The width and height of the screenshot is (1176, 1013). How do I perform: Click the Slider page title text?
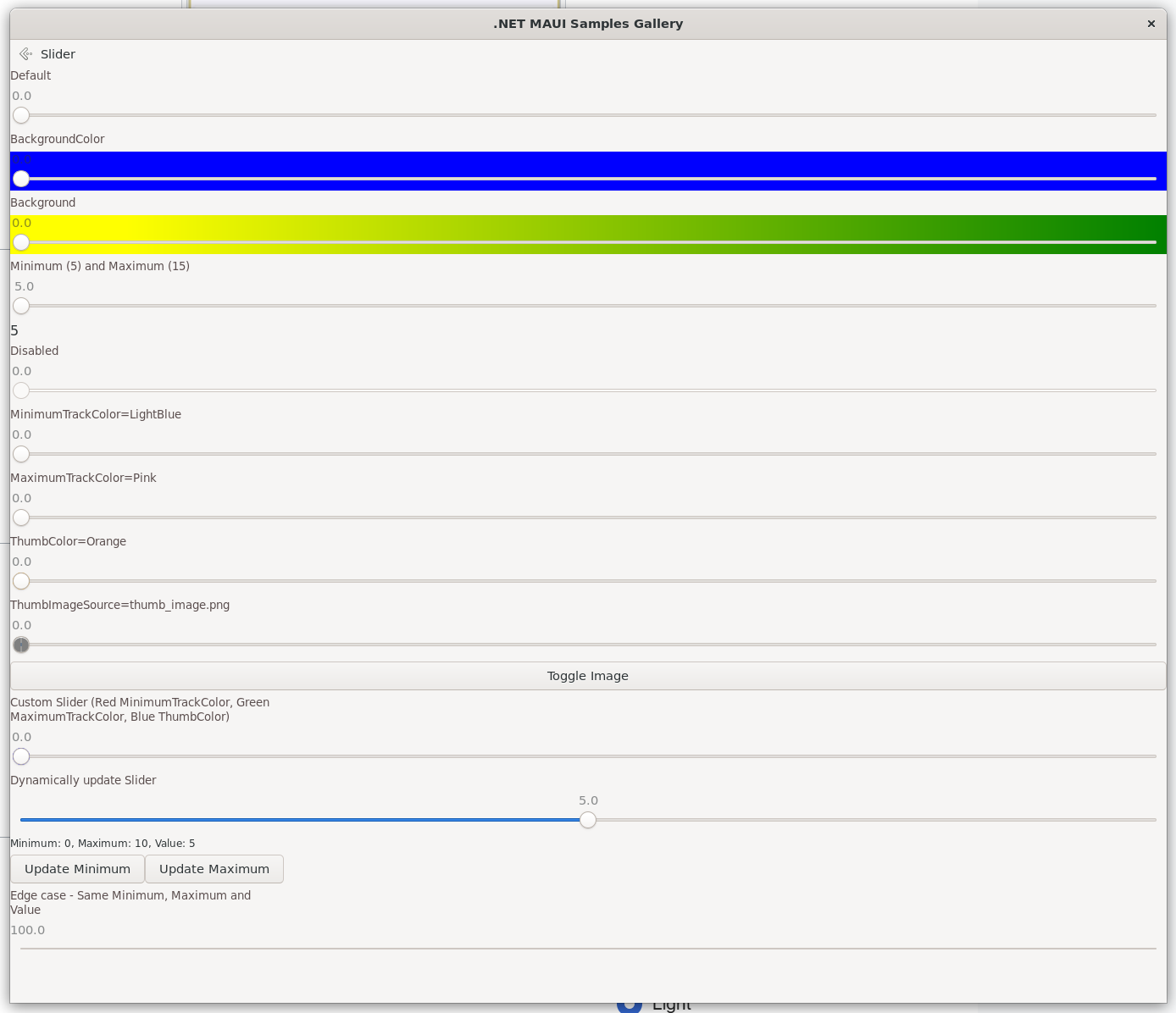coord(58,54)
